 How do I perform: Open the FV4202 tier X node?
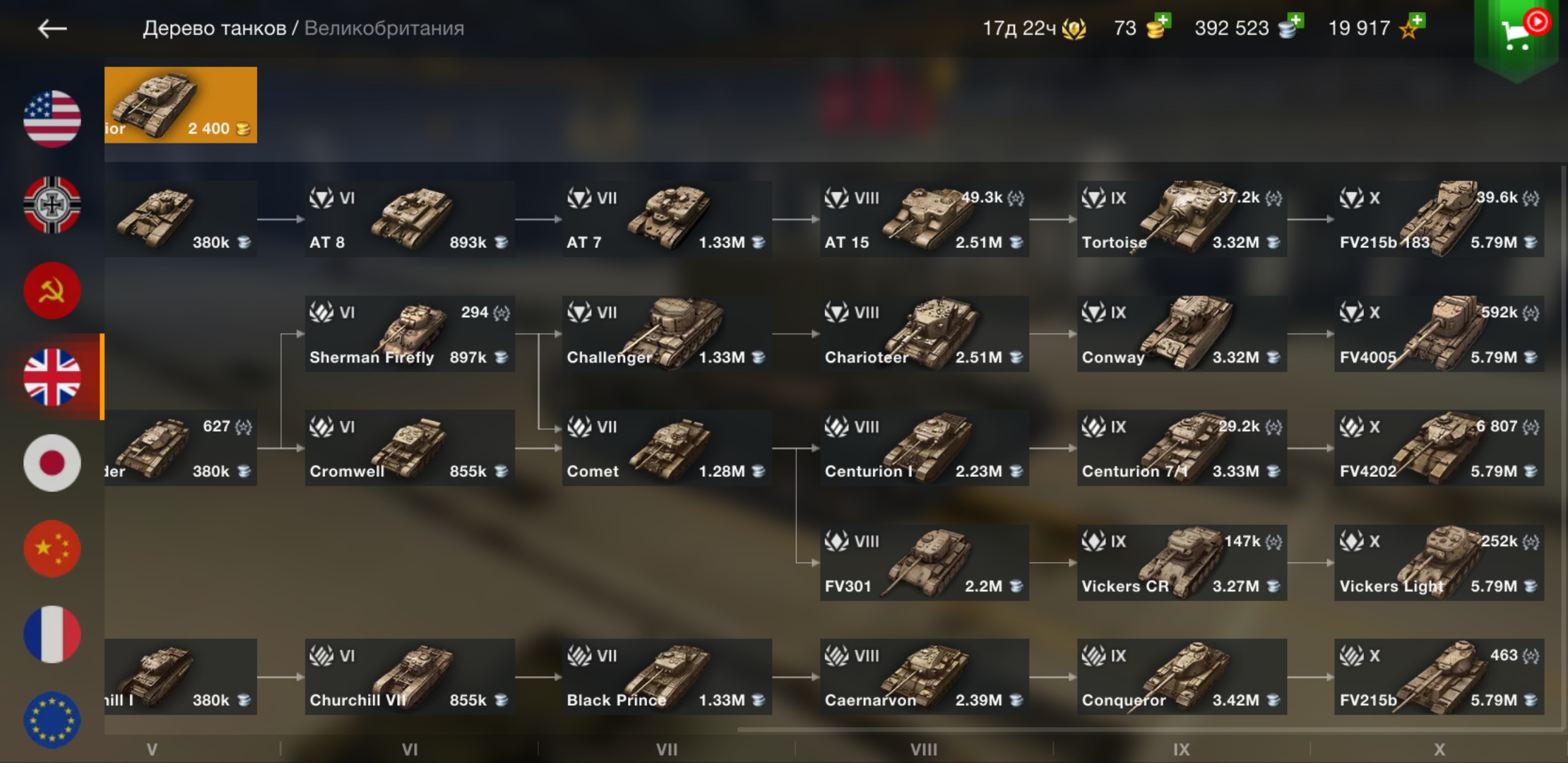pos(1439,448)
